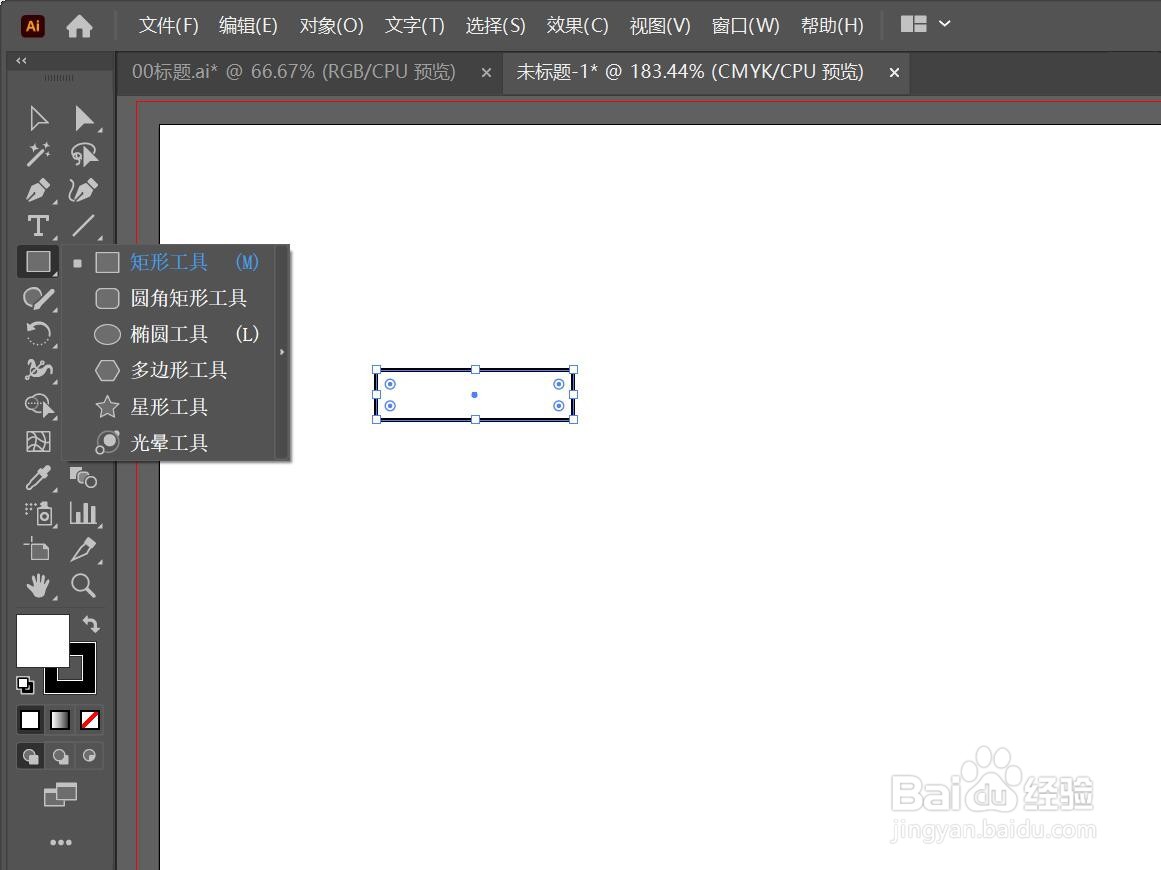Enable Draw Inside mode
Image resolution: width=1161 pixels, height=870 pixels.
coord(90,756)
